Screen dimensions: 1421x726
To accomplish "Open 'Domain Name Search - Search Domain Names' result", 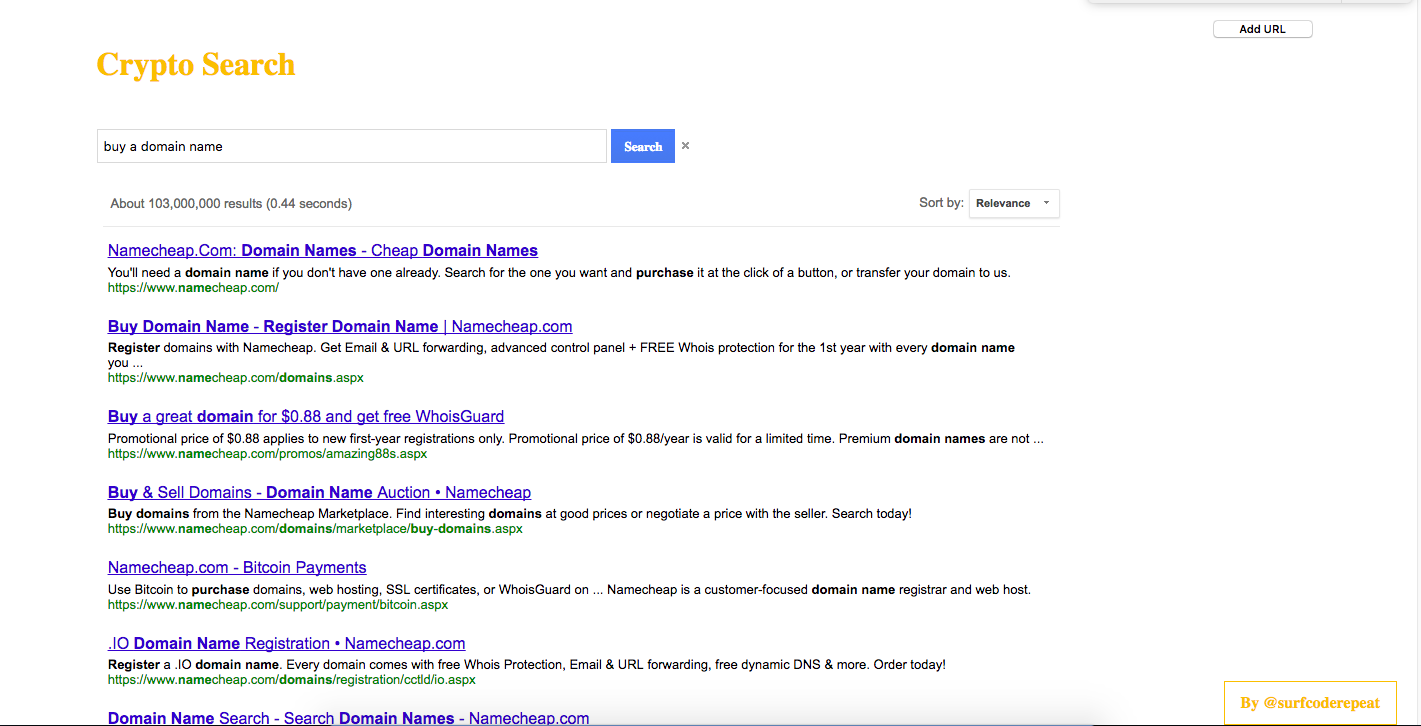I will [348, 718].
